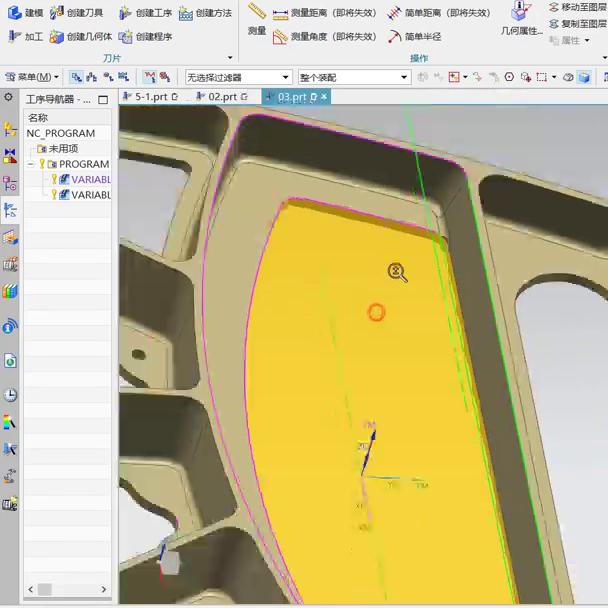Open the History clock icon in sidebar

[x=10, y=395]
